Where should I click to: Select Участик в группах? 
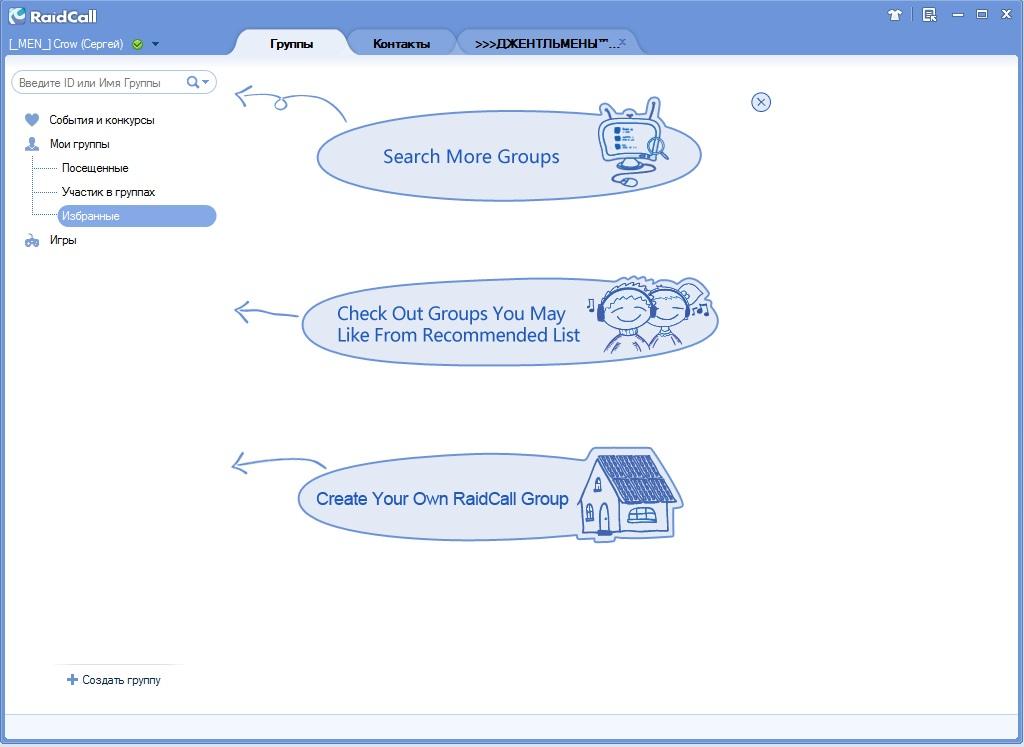click(108, 192)
